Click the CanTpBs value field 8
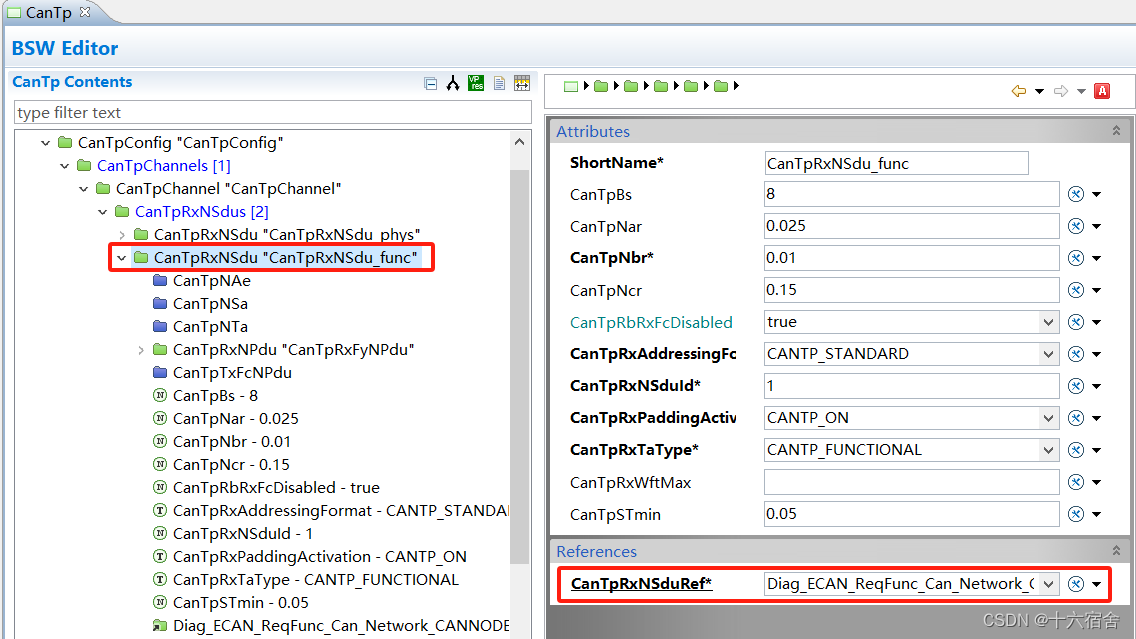The width and height of the screenshot is (1136, 639). 911,194
